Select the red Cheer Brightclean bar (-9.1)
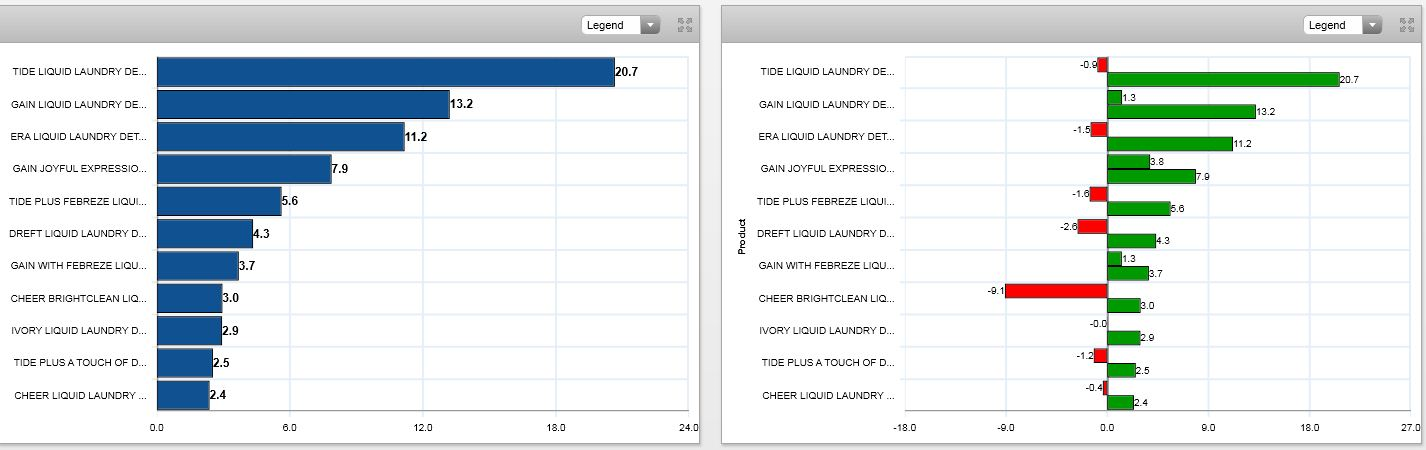This screenshot has width=1426, height=450. [x=1056, y=291]
